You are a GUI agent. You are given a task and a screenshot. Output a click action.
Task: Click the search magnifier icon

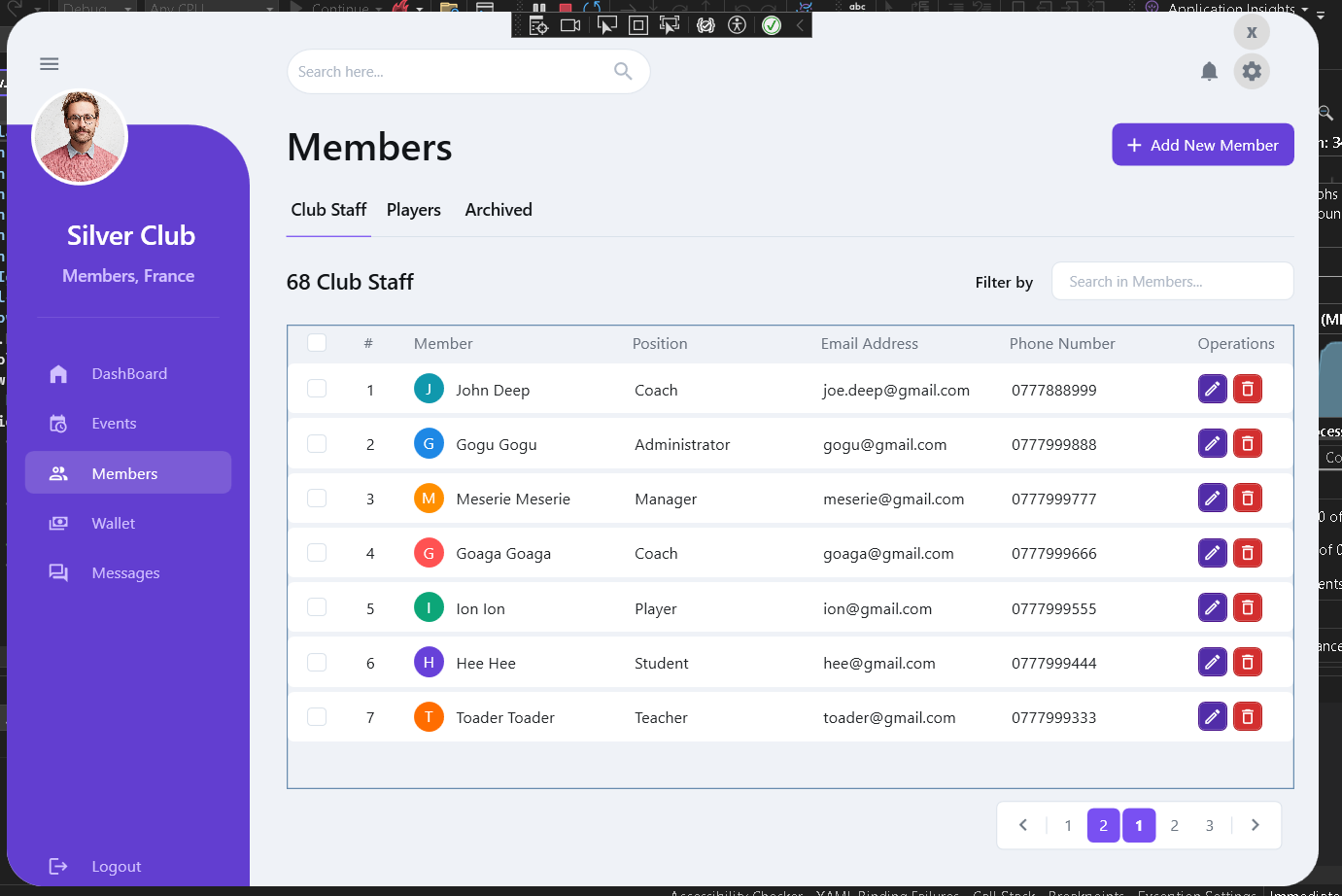pyautogui.click(x=623, y=71)
